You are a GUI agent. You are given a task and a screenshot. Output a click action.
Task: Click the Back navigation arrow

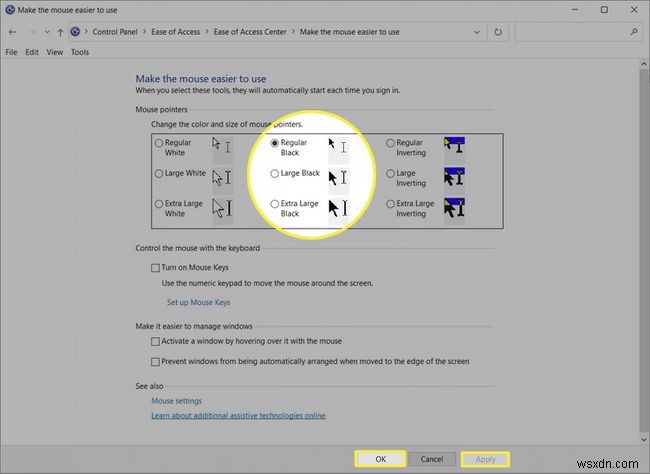(12, 32)
